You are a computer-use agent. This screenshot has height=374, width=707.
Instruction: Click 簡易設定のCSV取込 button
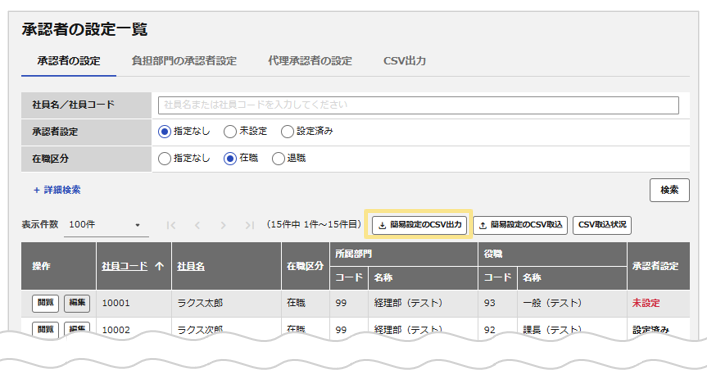click(x=520, y=225)
